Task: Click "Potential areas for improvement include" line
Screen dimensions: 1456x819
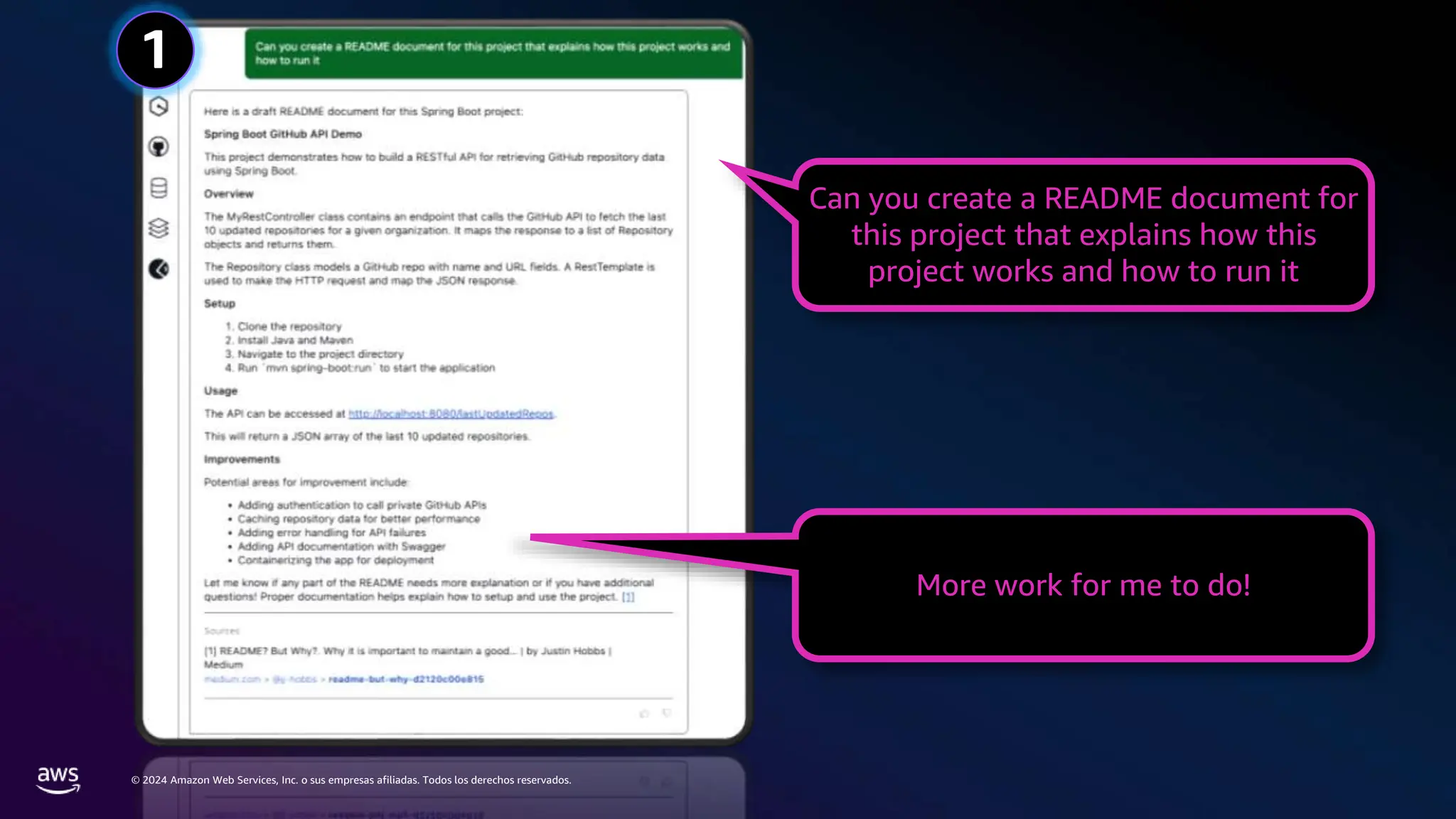Action: tap(306, 482)
